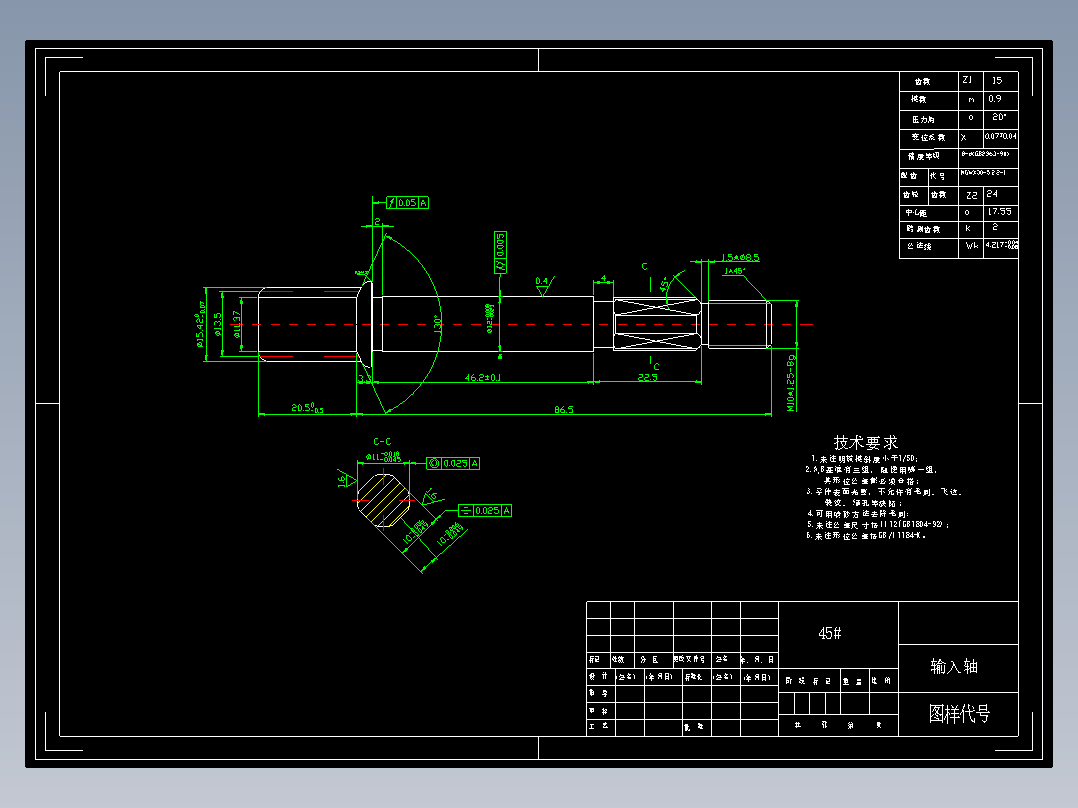The image size is (1078, 808).
Task: Select the 1.5×Φ8.5 groove callout
Action: pyautogui.click(x=740, y=258)
